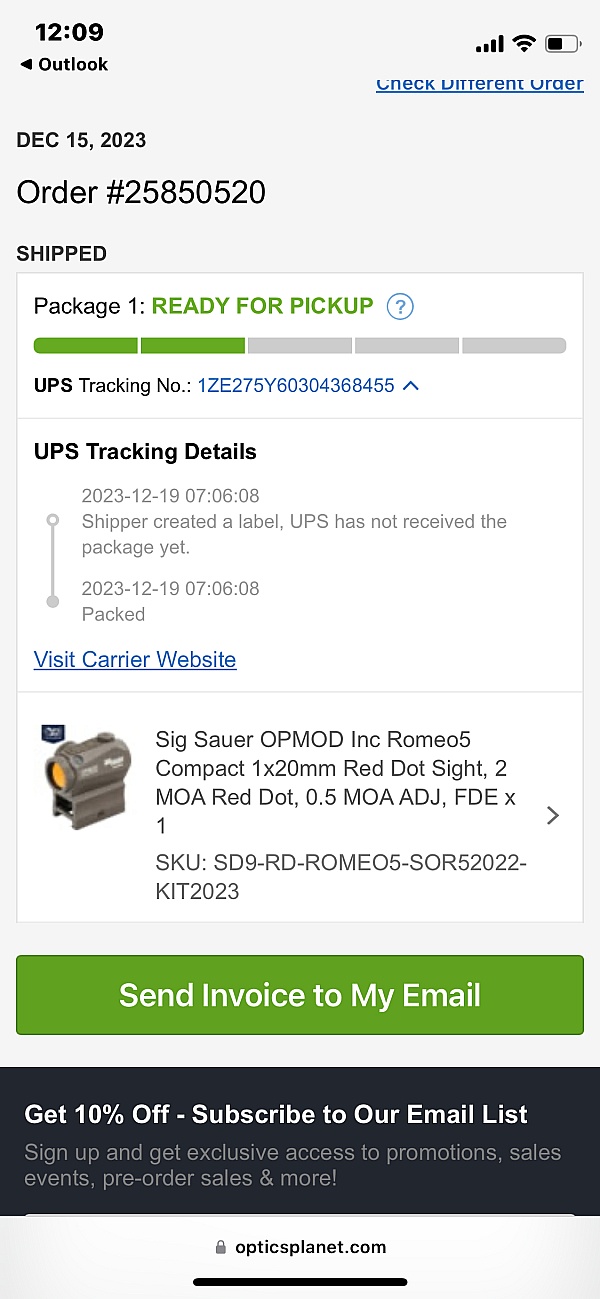The height and width of the screenshot is (1299, 600).
Task: Tap the lock icon in address bar
Action: [x=221, y=1247]
